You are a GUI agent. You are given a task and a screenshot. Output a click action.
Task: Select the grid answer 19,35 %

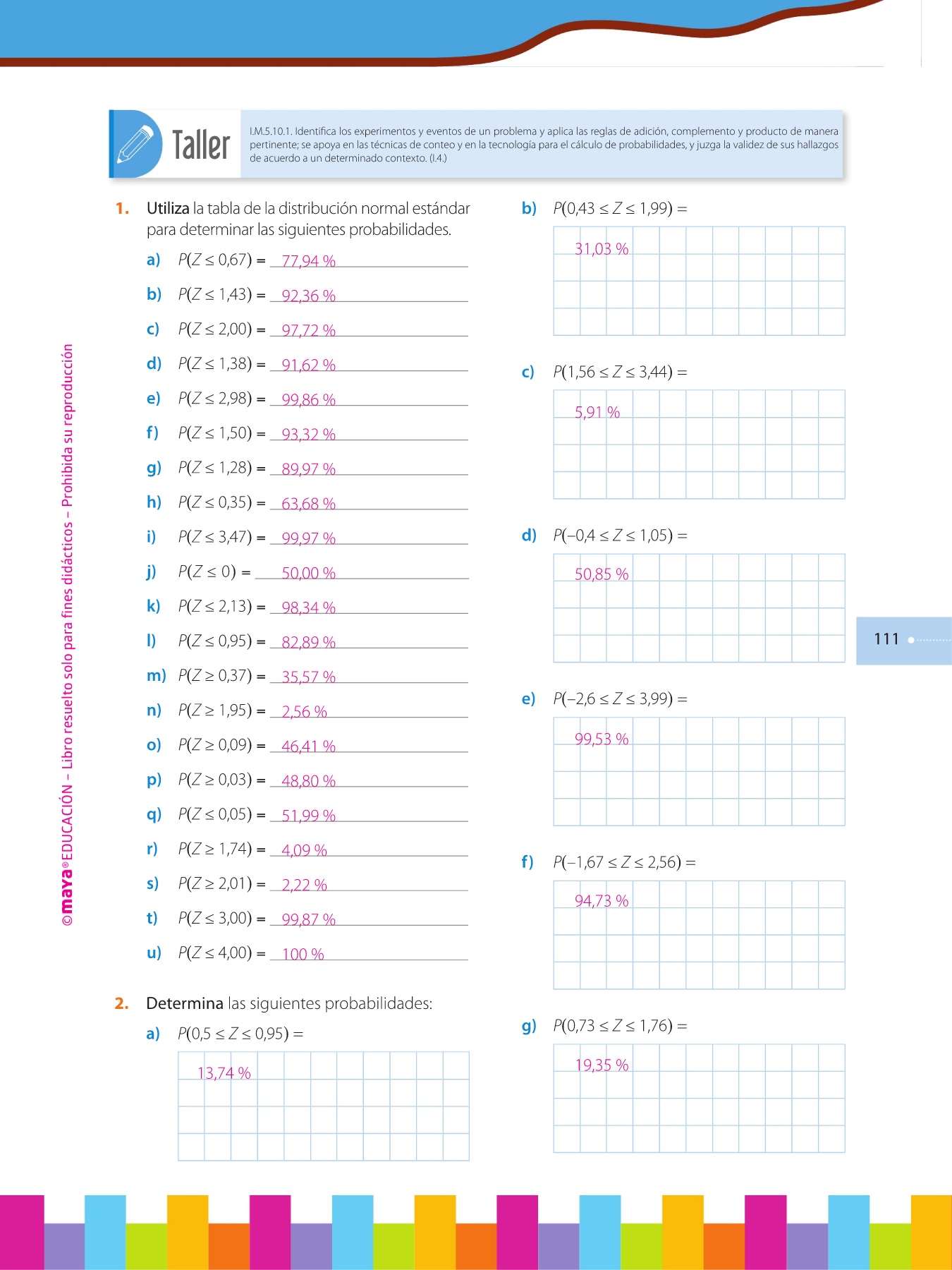click(x=602, y=1065)
